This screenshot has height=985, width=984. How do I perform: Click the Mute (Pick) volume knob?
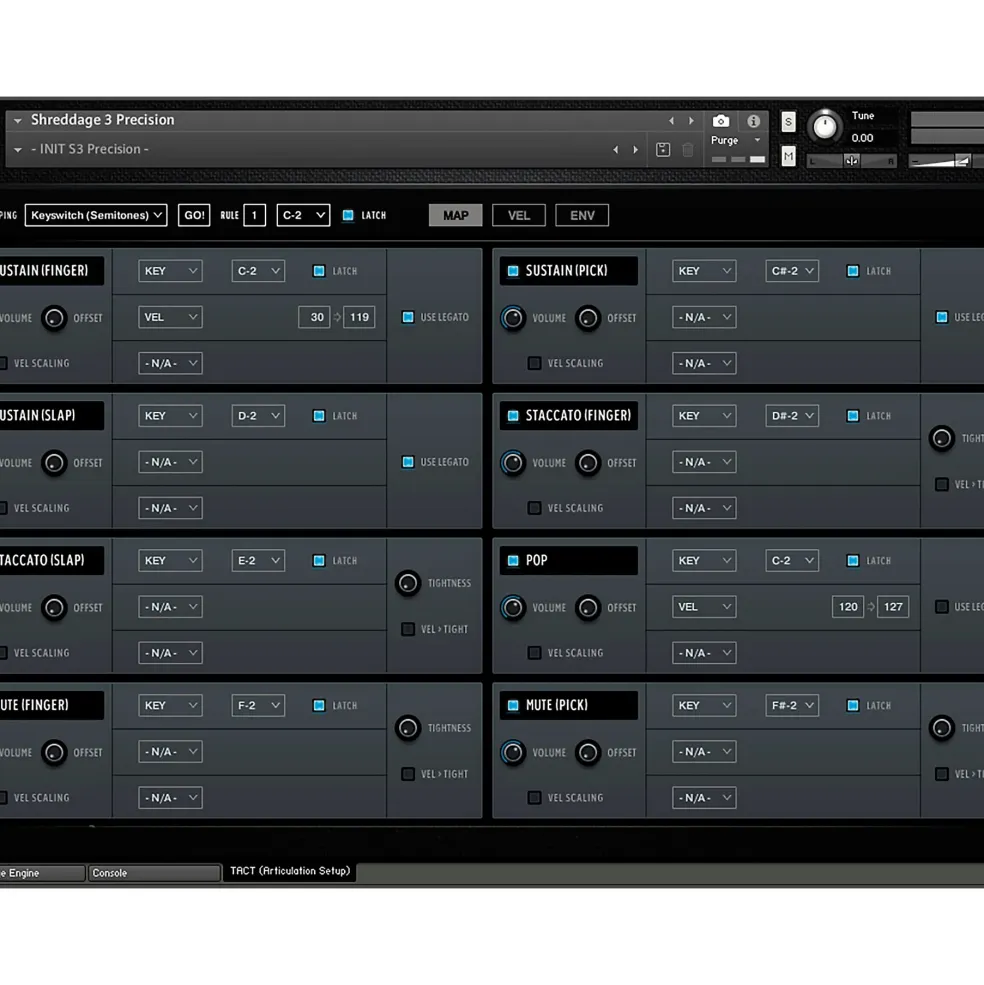click(x=513, y=753)
